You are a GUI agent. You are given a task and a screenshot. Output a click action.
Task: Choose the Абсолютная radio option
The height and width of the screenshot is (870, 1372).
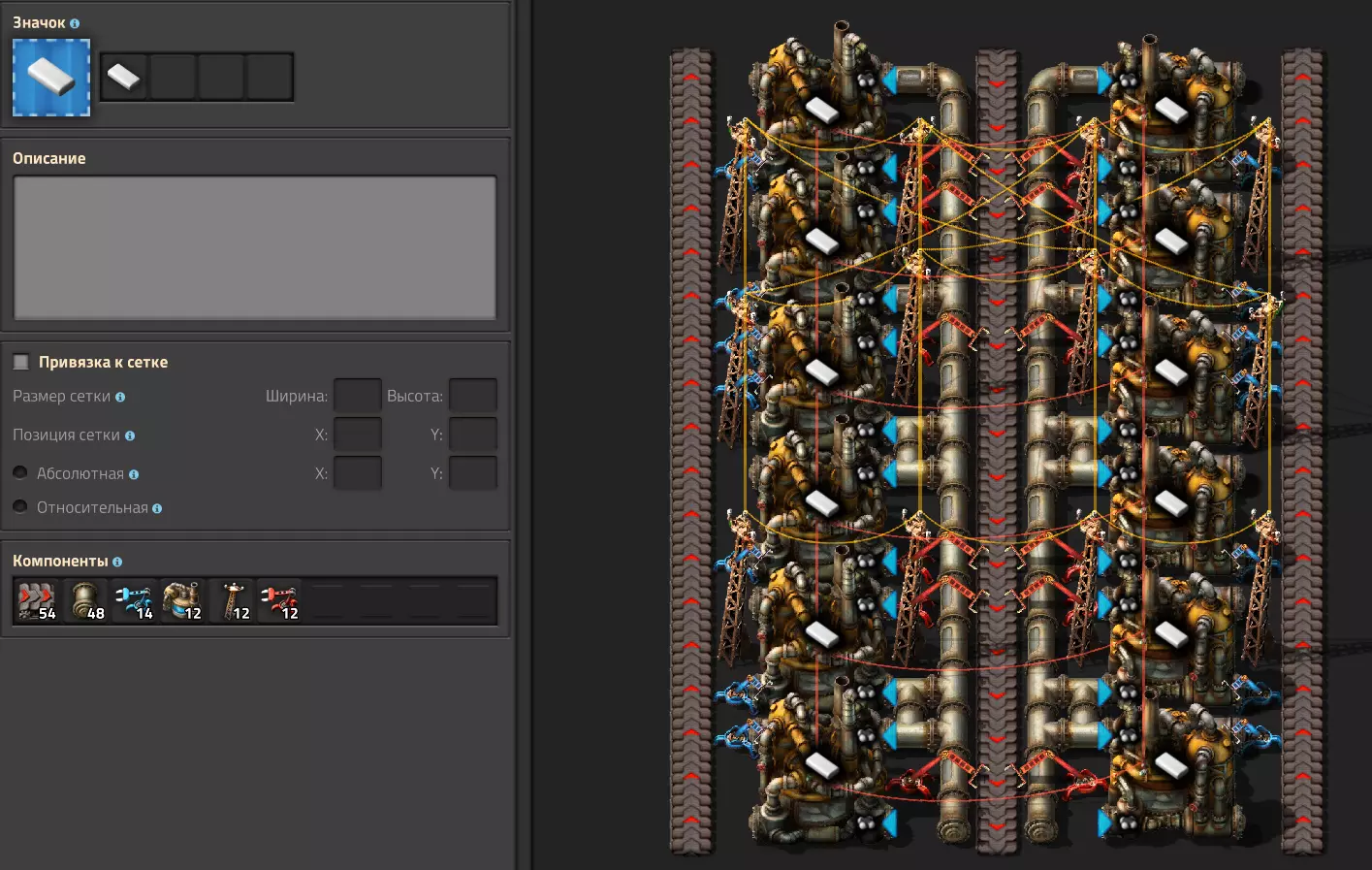19,472
